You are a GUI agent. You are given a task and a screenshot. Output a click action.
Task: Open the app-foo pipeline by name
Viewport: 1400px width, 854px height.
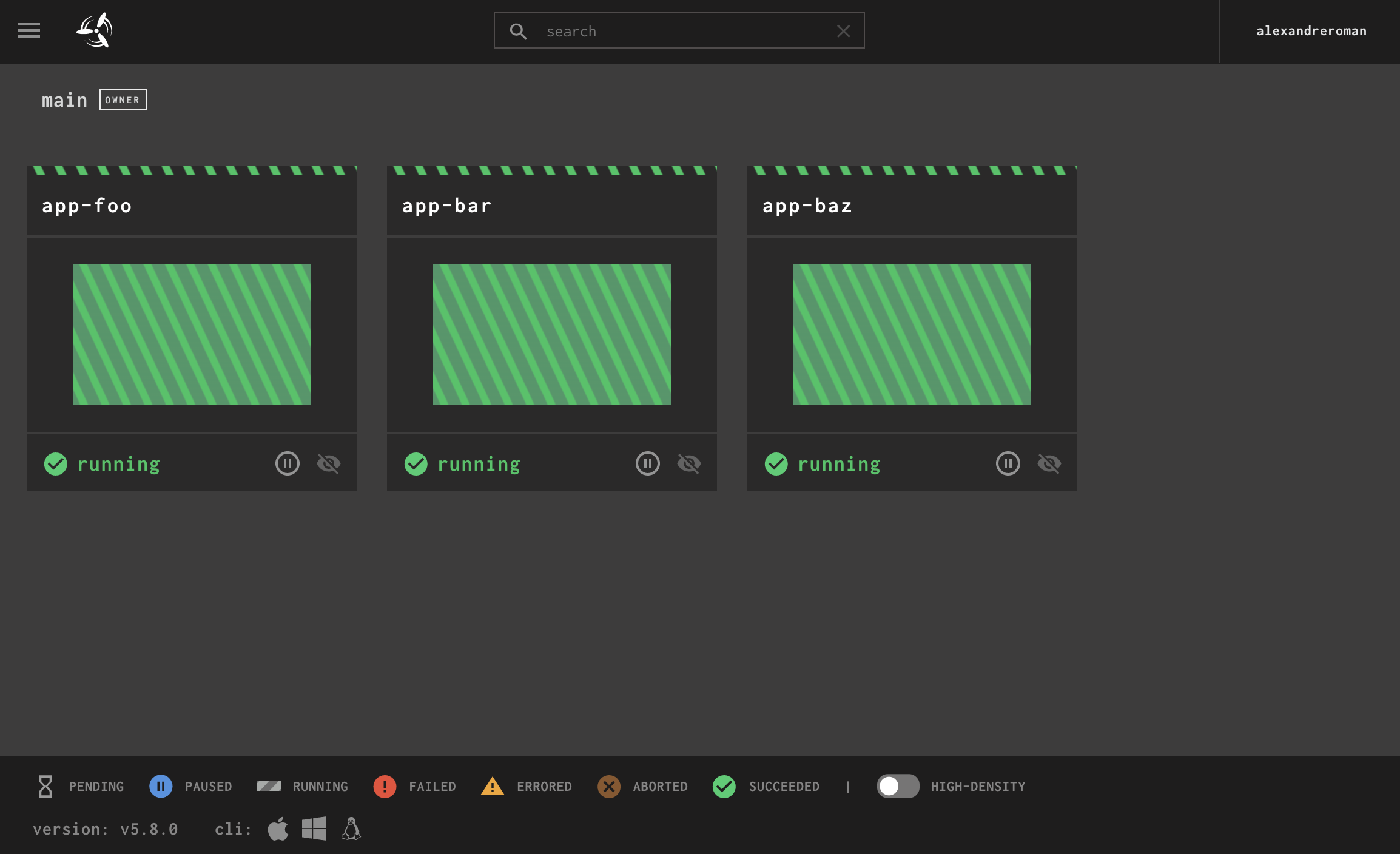pyautogui.click(x=87, y=206)
